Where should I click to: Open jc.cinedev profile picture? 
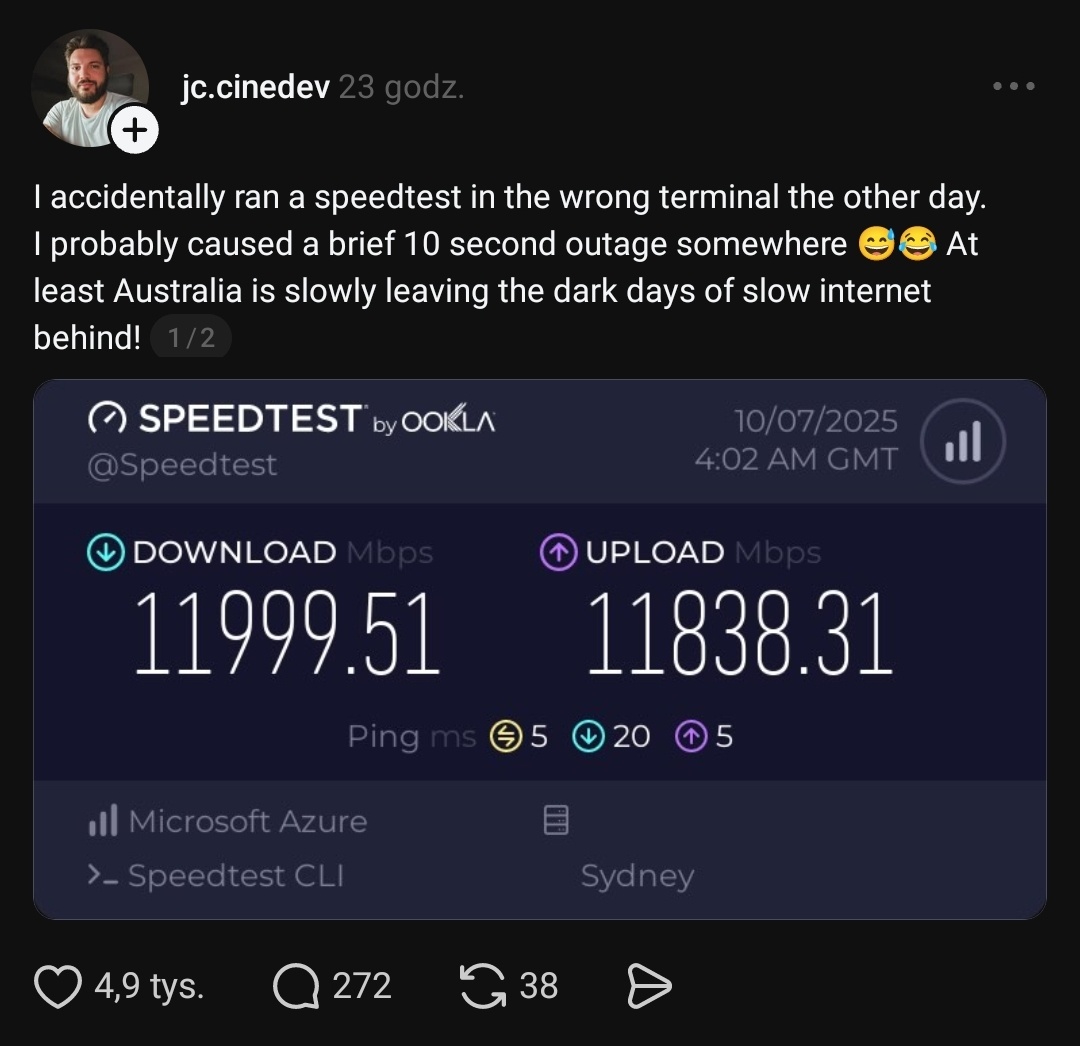tap(86, 87)
